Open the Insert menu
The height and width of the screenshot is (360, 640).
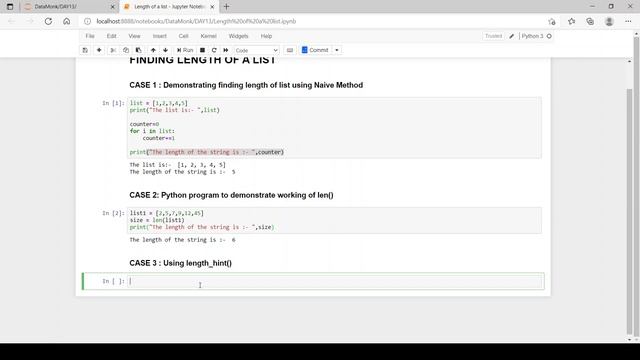coord(160,36)
